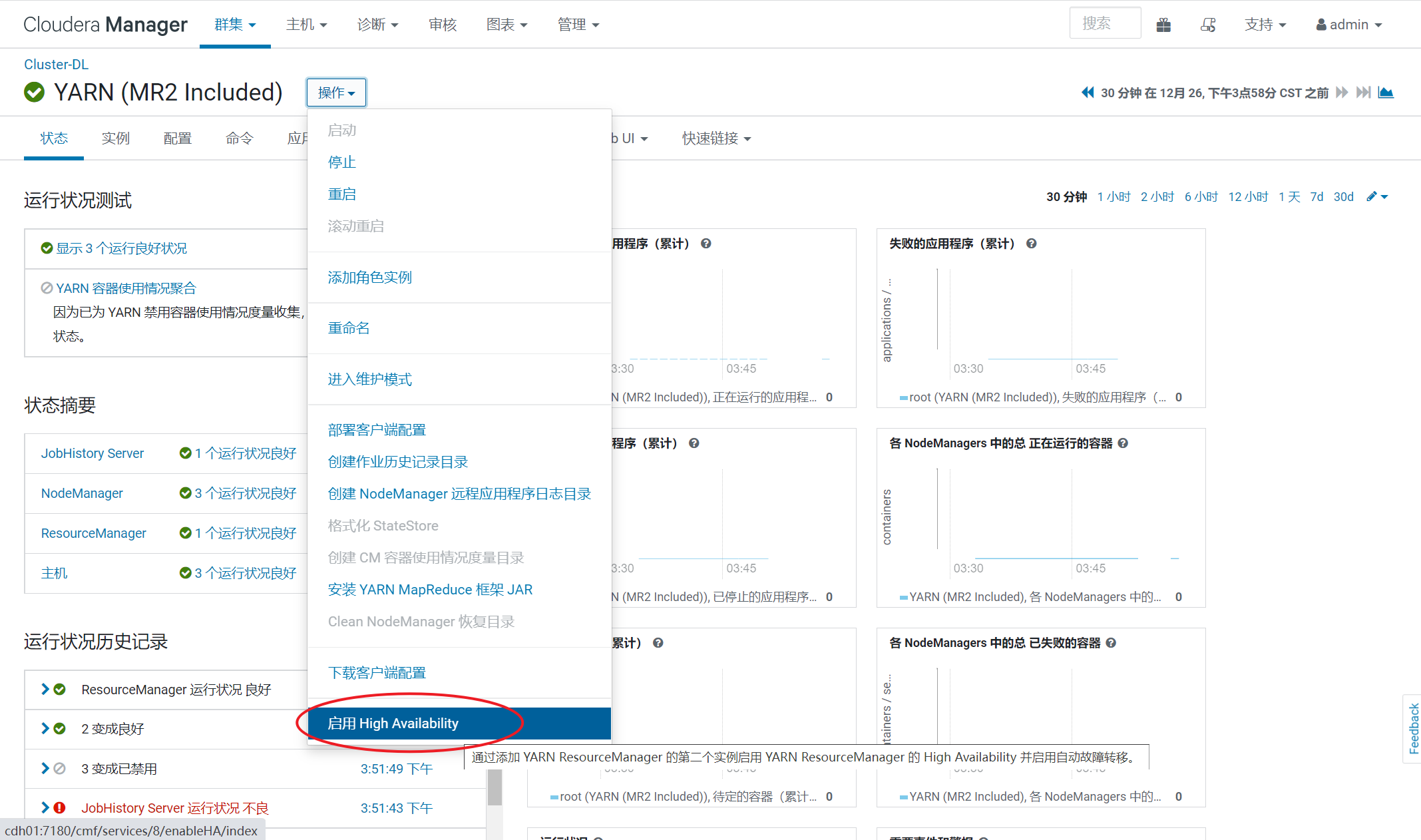The height and width of the screenshot is (840, 1421).
Task: Click the parcel gift icon in header
Action: coord(1163,25)
